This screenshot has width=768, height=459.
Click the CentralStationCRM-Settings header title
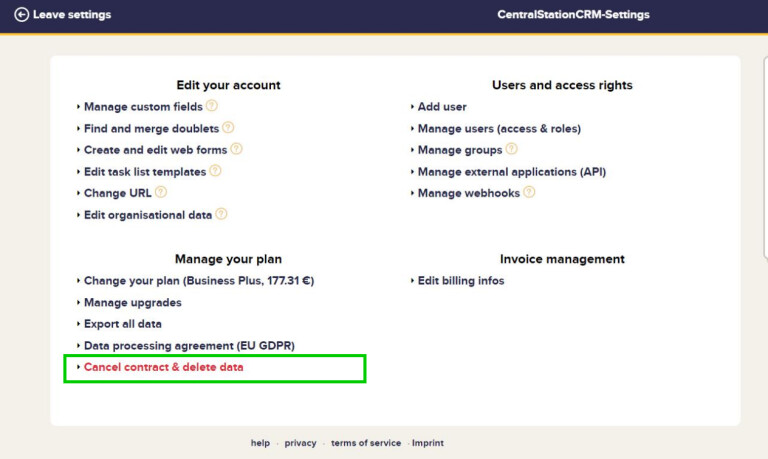(x=574, y=15)
